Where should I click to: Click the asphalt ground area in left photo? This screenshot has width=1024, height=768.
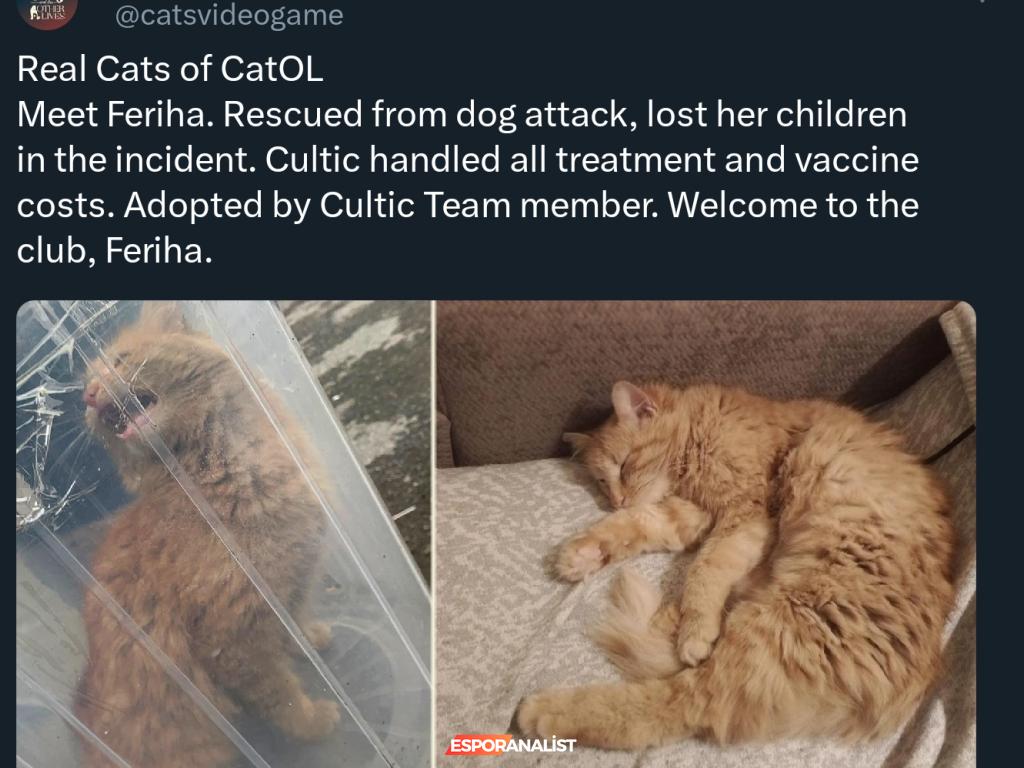click(x=372, y=405)
